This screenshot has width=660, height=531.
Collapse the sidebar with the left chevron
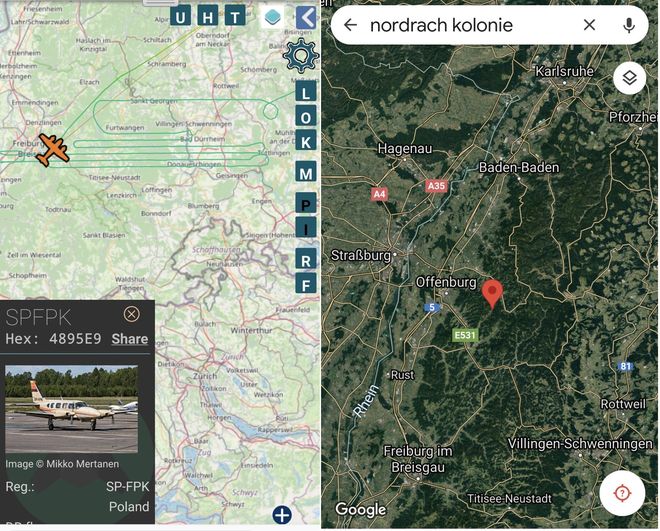pyautogui.click(x=306, y=18)
